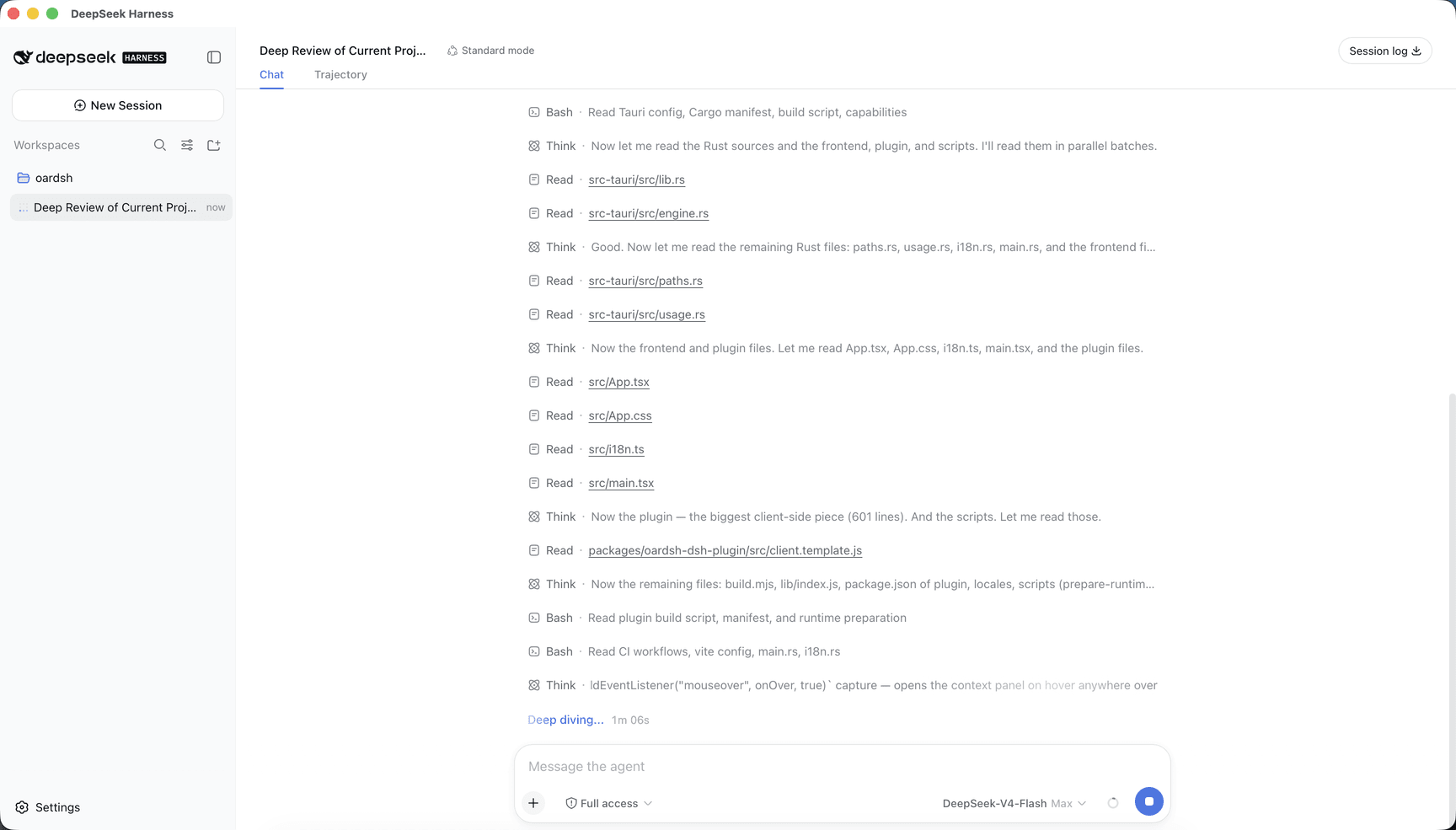The height and width of the screenshot is (830, 1456).
Task: Click the DeepSeek whale logo
Action: [x=23, y=57]
